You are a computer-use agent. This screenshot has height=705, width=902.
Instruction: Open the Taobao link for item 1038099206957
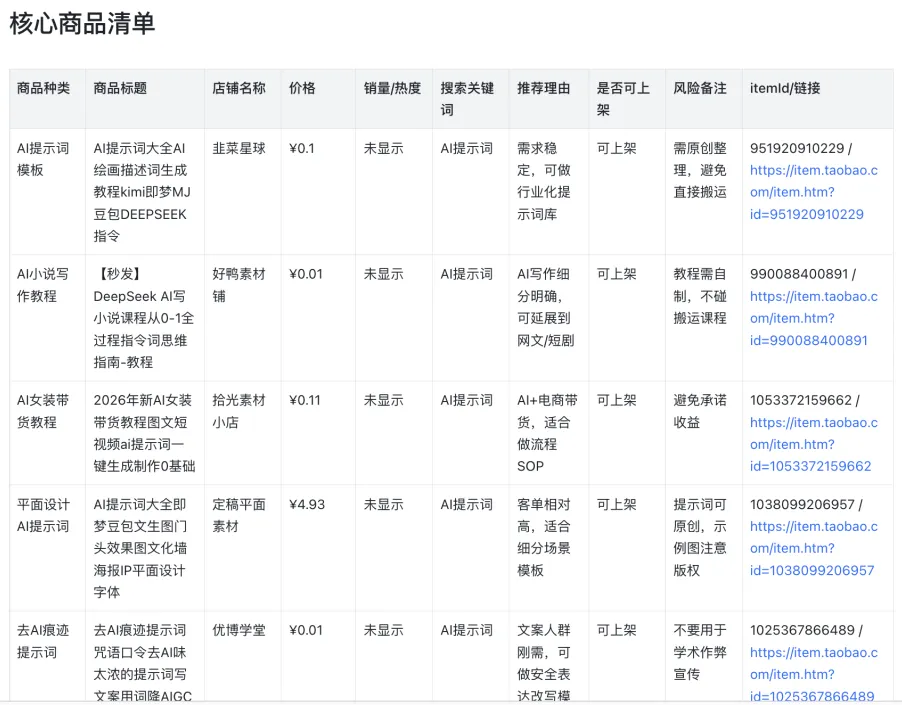click(813, 548)
